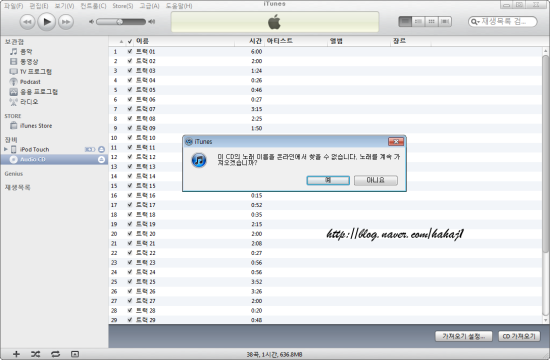This screenshot has height=360, width=550.
Task: Toggle shuffle playback
Action: (x=35, y=354)
